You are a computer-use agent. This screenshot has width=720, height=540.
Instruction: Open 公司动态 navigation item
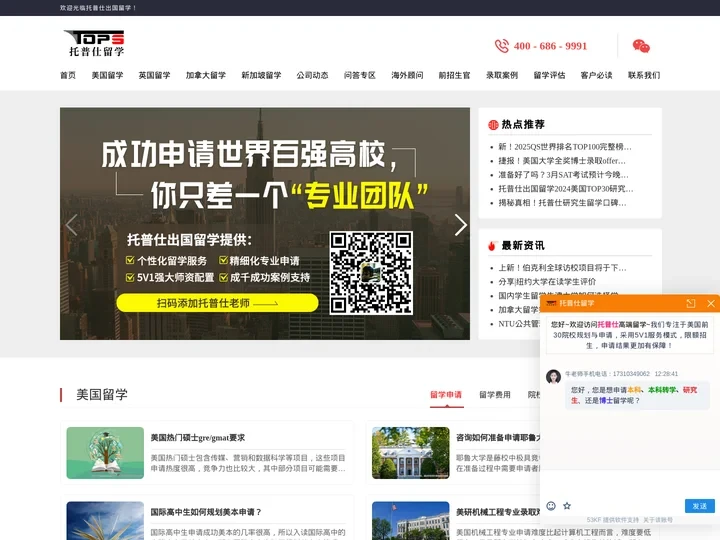coord(312,75)
